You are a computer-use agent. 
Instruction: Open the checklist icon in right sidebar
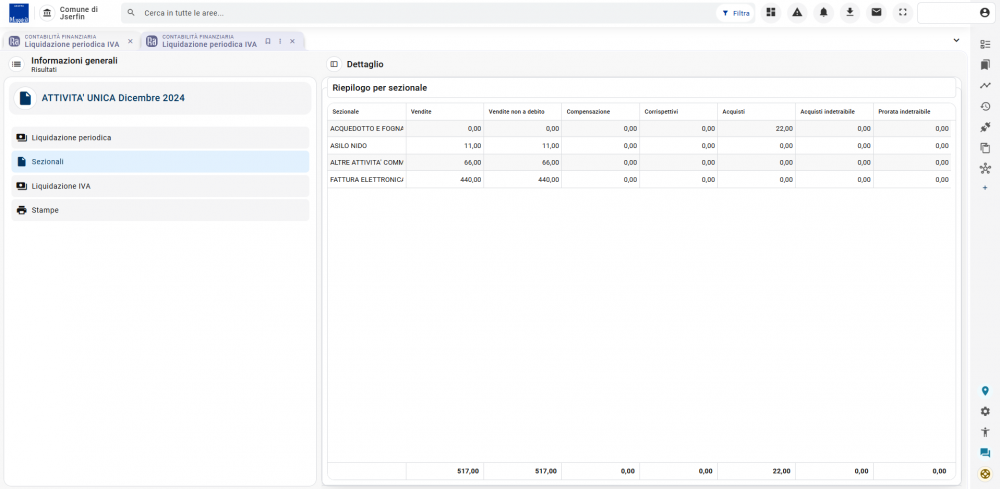click(985, 44)
